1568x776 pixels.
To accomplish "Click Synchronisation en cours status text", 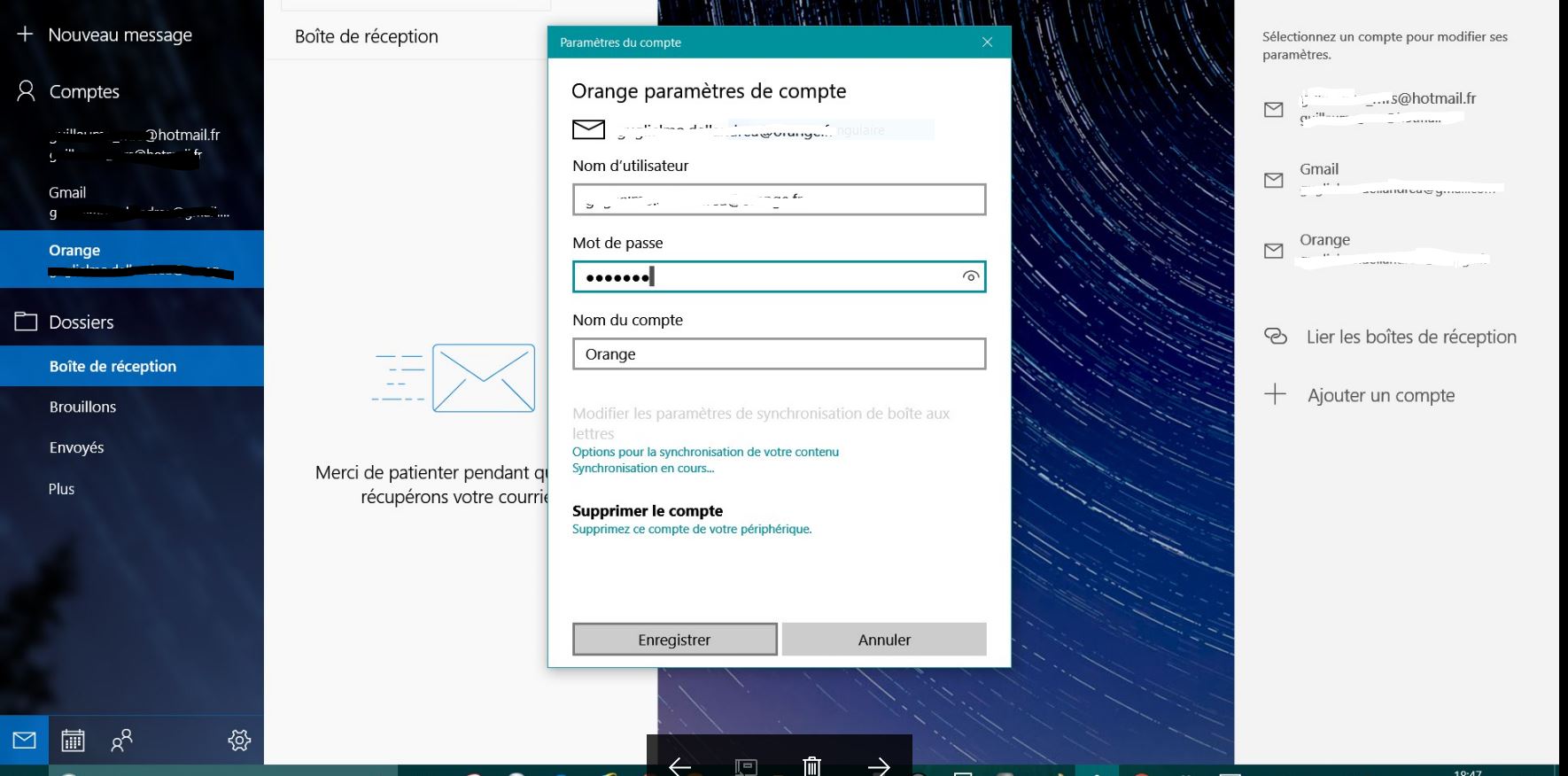I will pos(643,468).
